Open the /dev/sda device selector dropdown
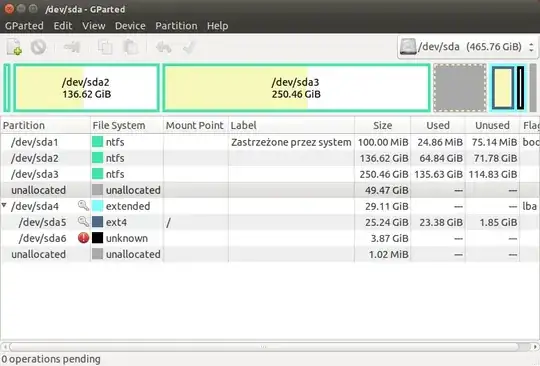Viewport: 540px width, 366px height. (x=468, y=47)
